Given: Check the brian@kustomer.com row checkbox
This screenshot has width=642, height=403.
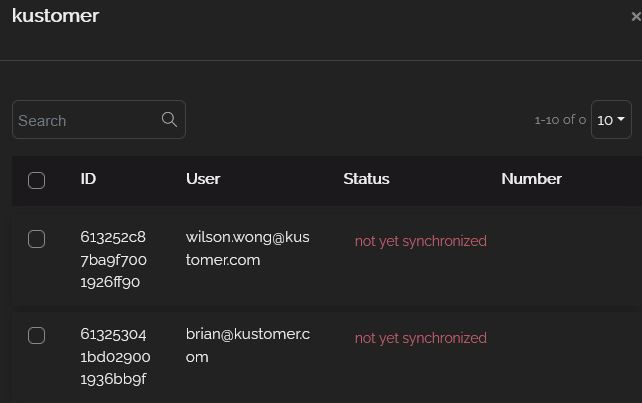Looking at the screenshot, I should tap(36, 335).
